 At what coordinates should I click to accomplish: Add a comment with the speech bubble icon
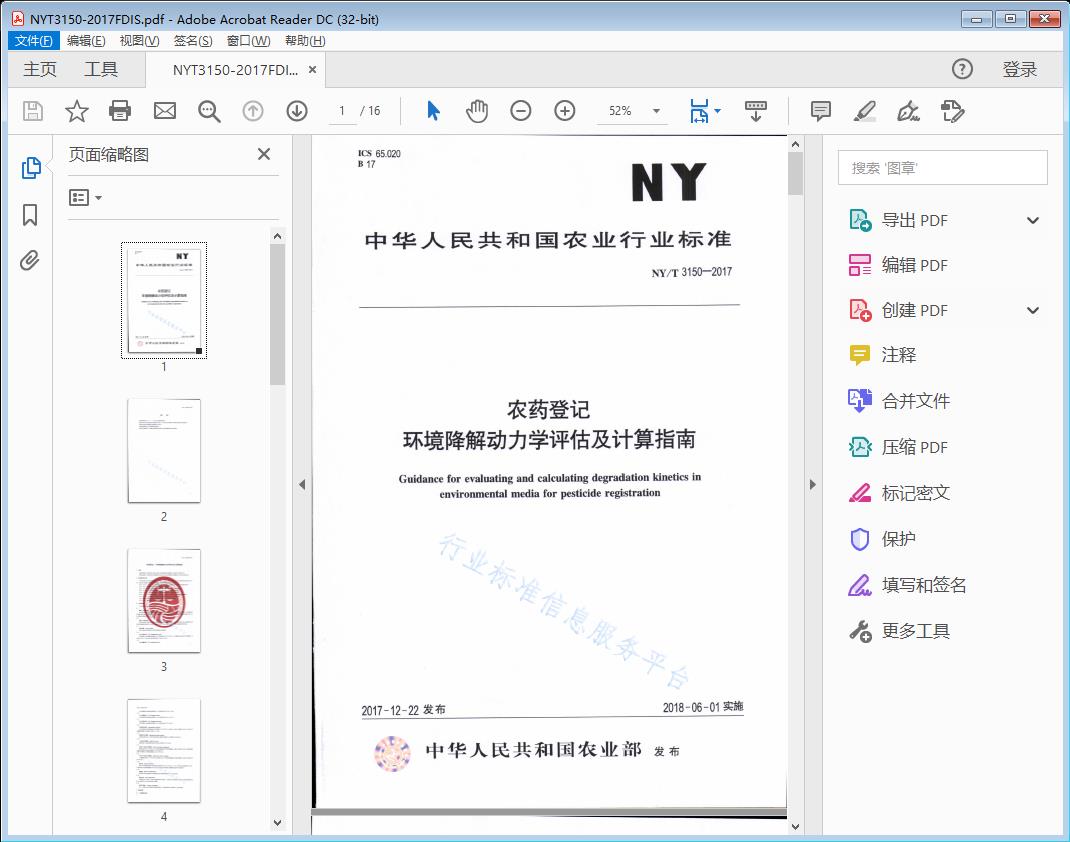point(820,111)
